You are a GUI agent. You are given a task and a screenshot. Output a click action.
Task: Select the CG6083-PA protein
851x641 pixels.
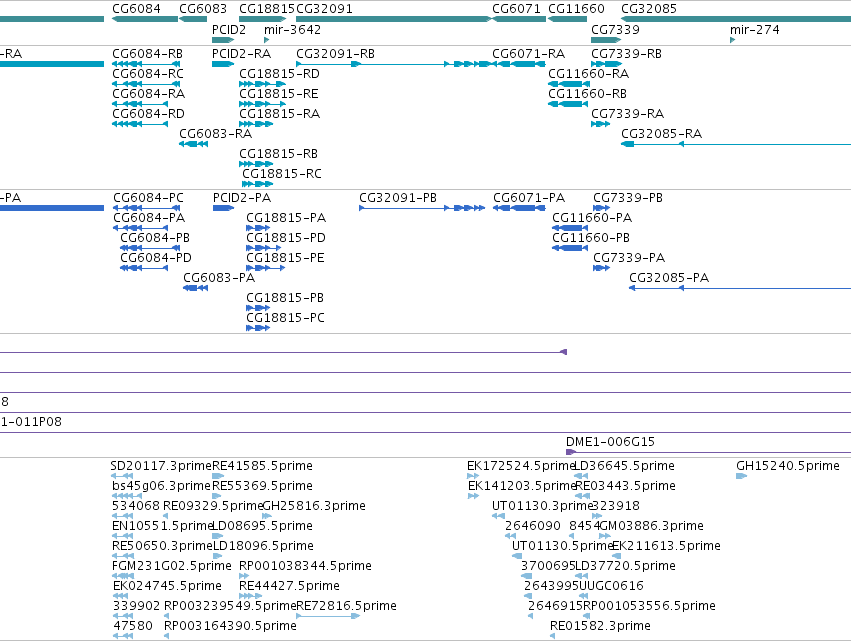[219, 278]
